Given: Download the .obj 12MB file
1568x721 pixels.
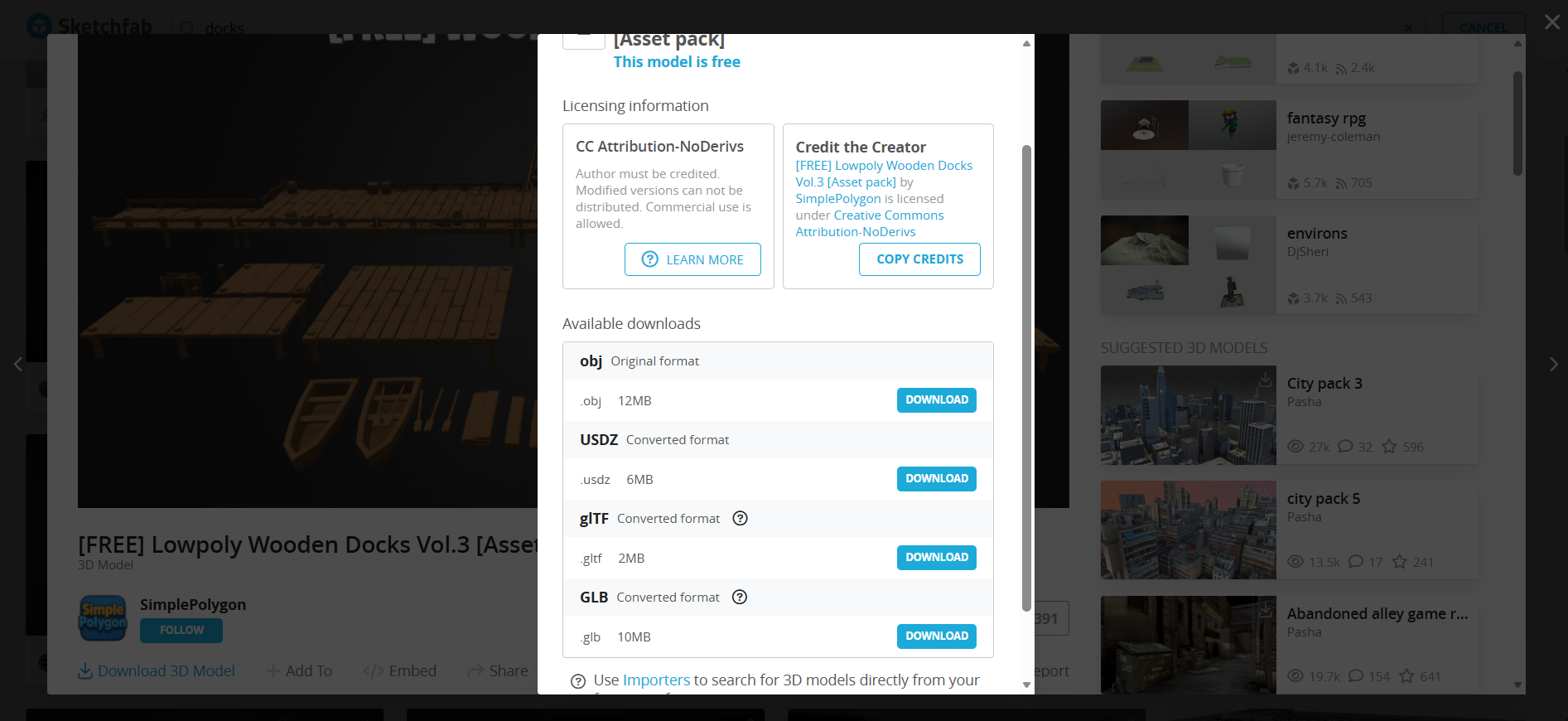Looking at the screenshot, I should pos(937,400).
